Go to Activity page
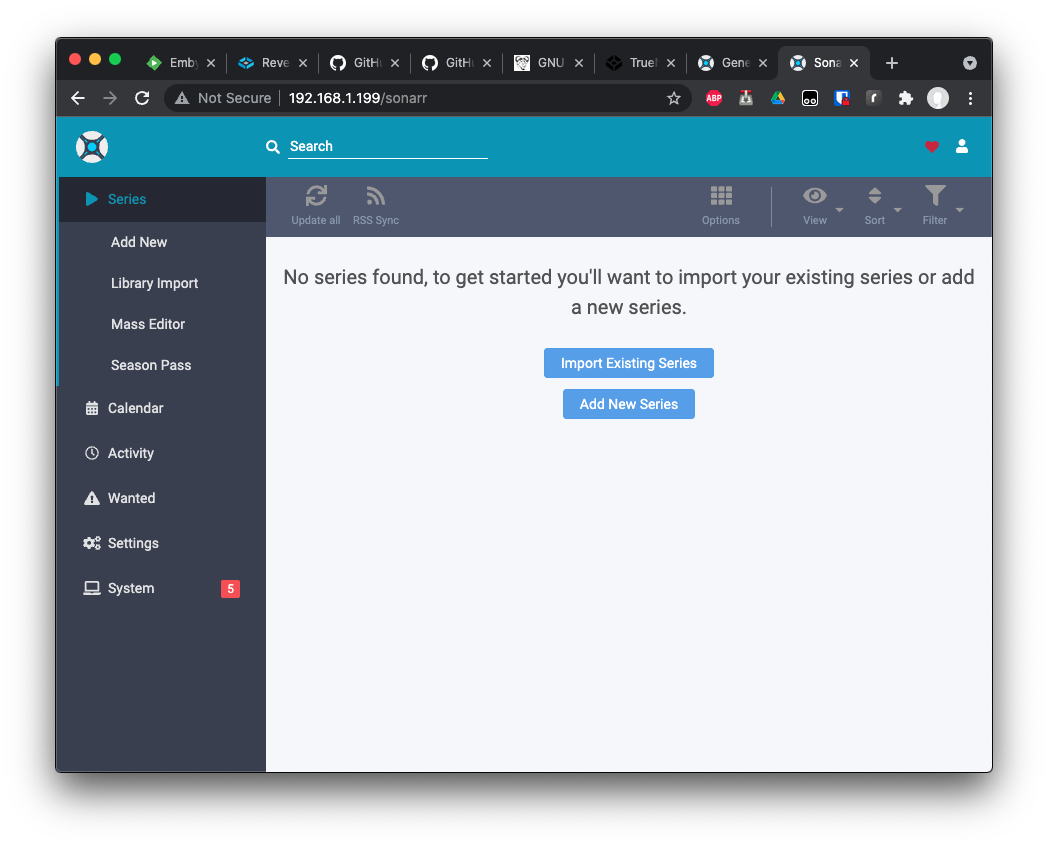Image resolution: width=1048 pixels, height=846 pixels. 162,453
